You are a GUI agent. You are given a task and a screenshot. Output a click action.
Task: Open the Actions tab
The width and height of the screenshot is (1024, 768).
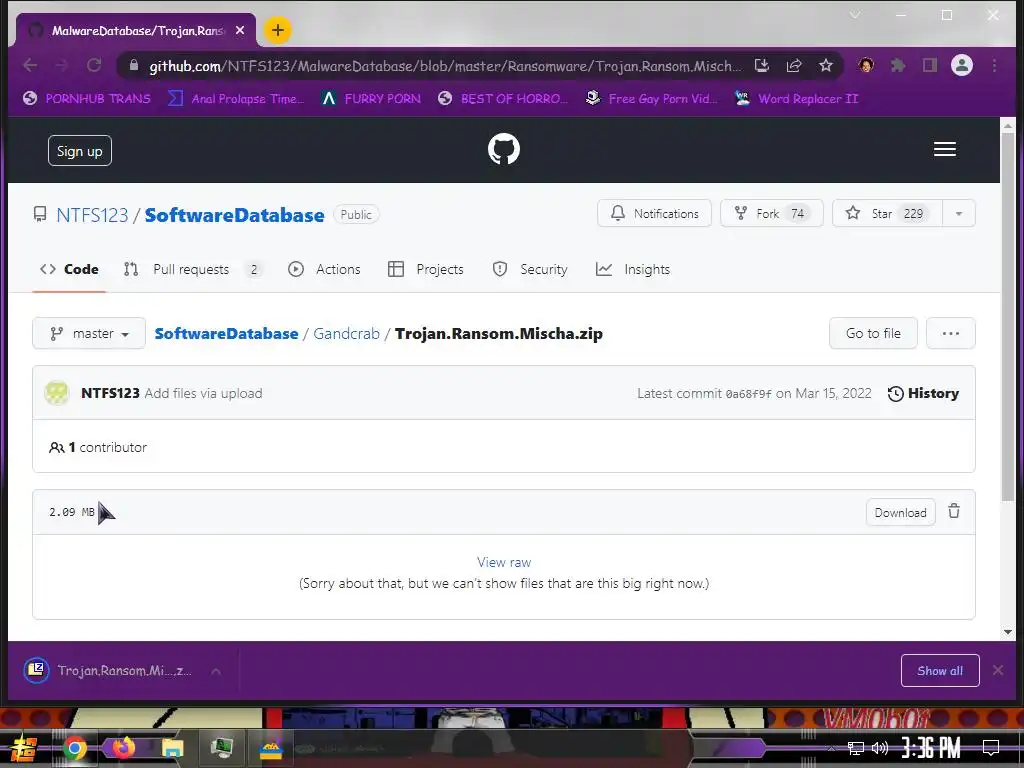[325, 269]
